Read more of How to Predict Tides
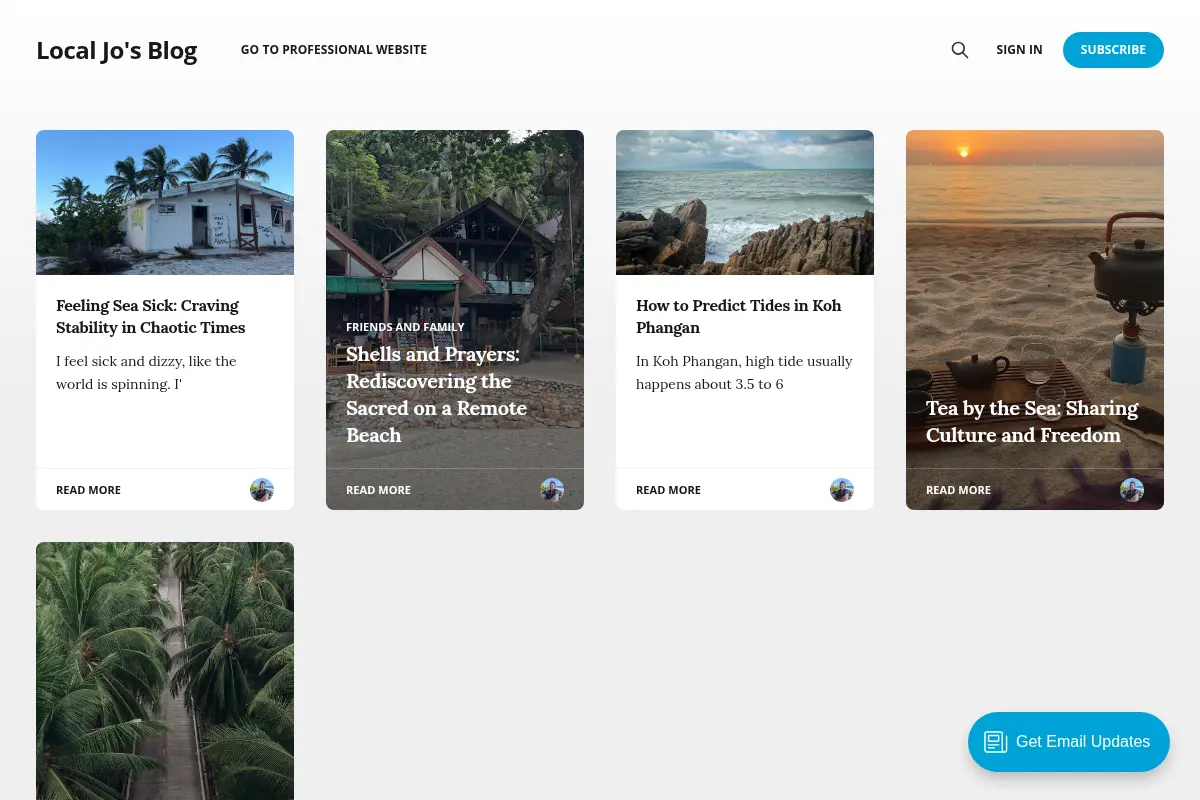 tap(668, 490)
